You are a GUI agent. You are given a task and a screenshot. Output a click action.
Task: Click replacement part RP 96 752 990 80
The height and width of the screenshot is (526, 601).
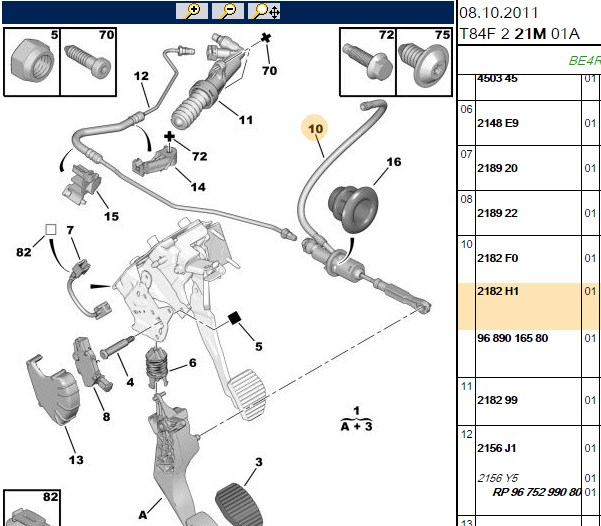[537, 491]
